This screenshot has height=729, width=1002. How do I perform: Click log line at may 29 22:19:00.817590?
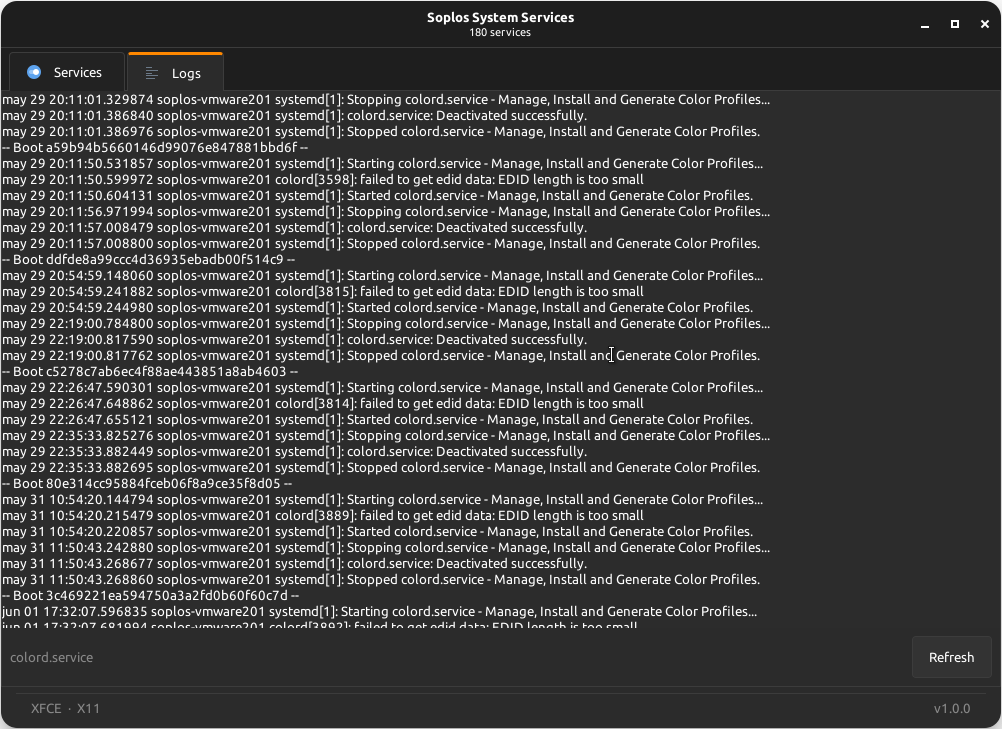coord(295,339)
